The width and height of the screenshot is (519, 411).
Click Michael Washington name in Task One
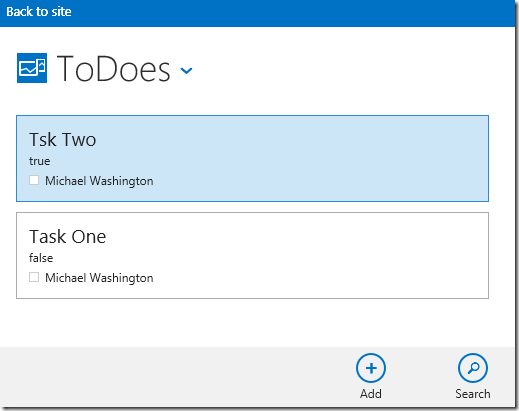point(99,278)
